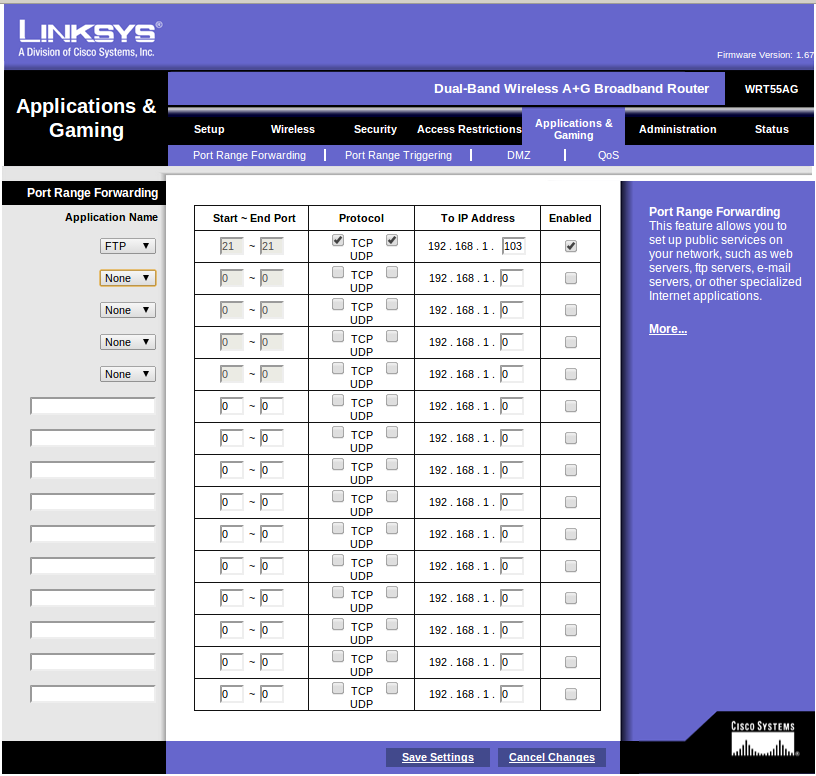This screenshot has height=776, width=816.
Task: Click the first blank application name text field
Action: click(93, 406)
